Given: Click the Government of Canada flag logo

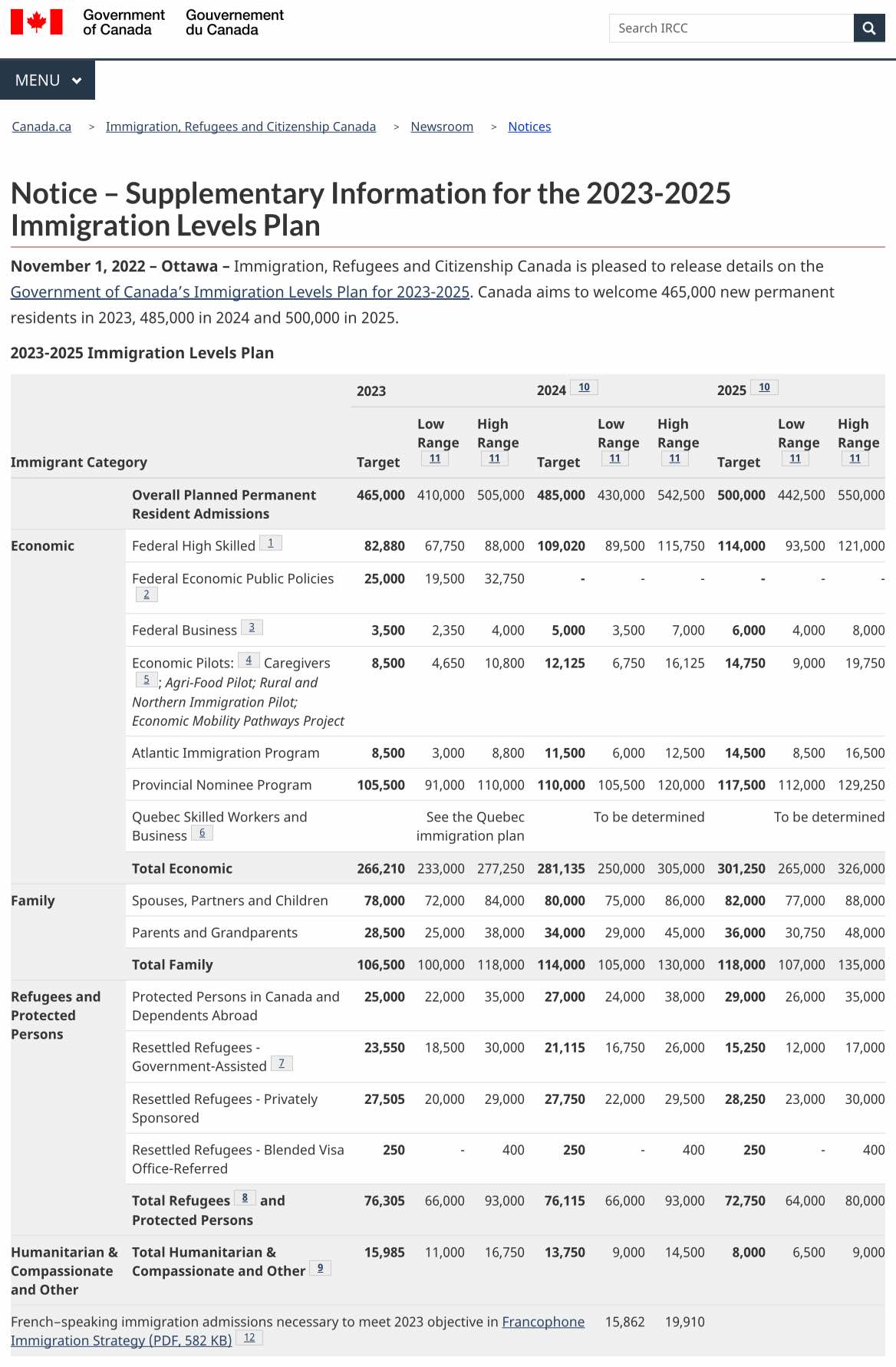Looking at the screenshot, I should pos(36,22).
